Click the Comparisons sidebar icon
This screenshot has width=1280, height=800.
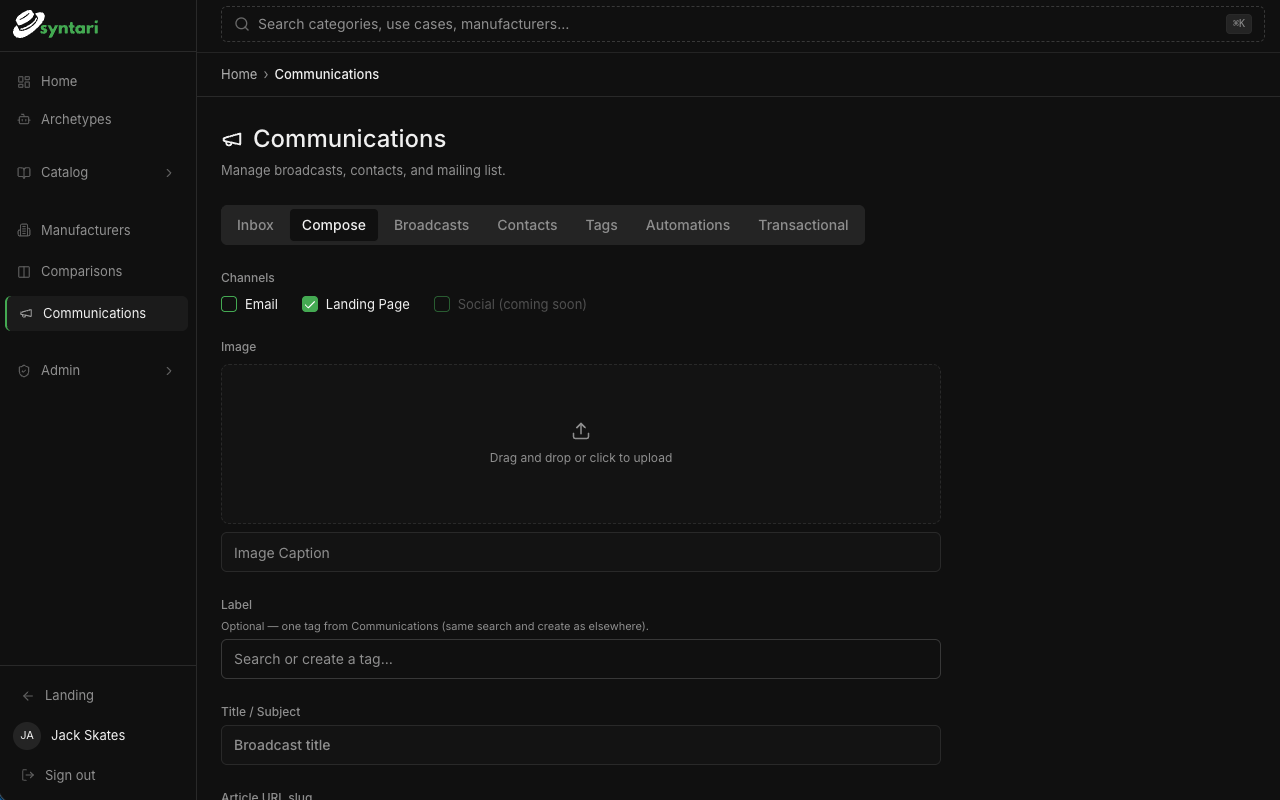click(x=24, y=271)
